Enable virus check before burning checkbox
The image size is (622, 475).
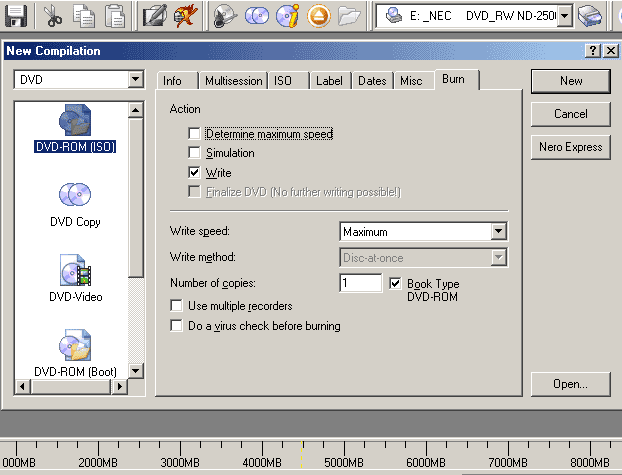click(176, 325)
